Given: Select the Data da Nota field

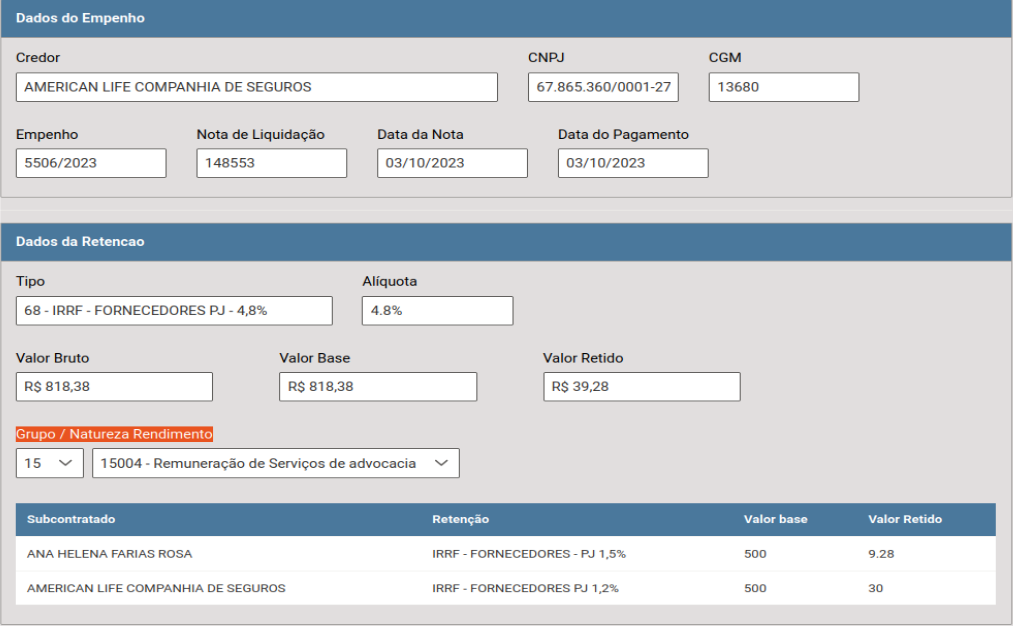Looking at the screenshot, I should (x=452, y=163).
